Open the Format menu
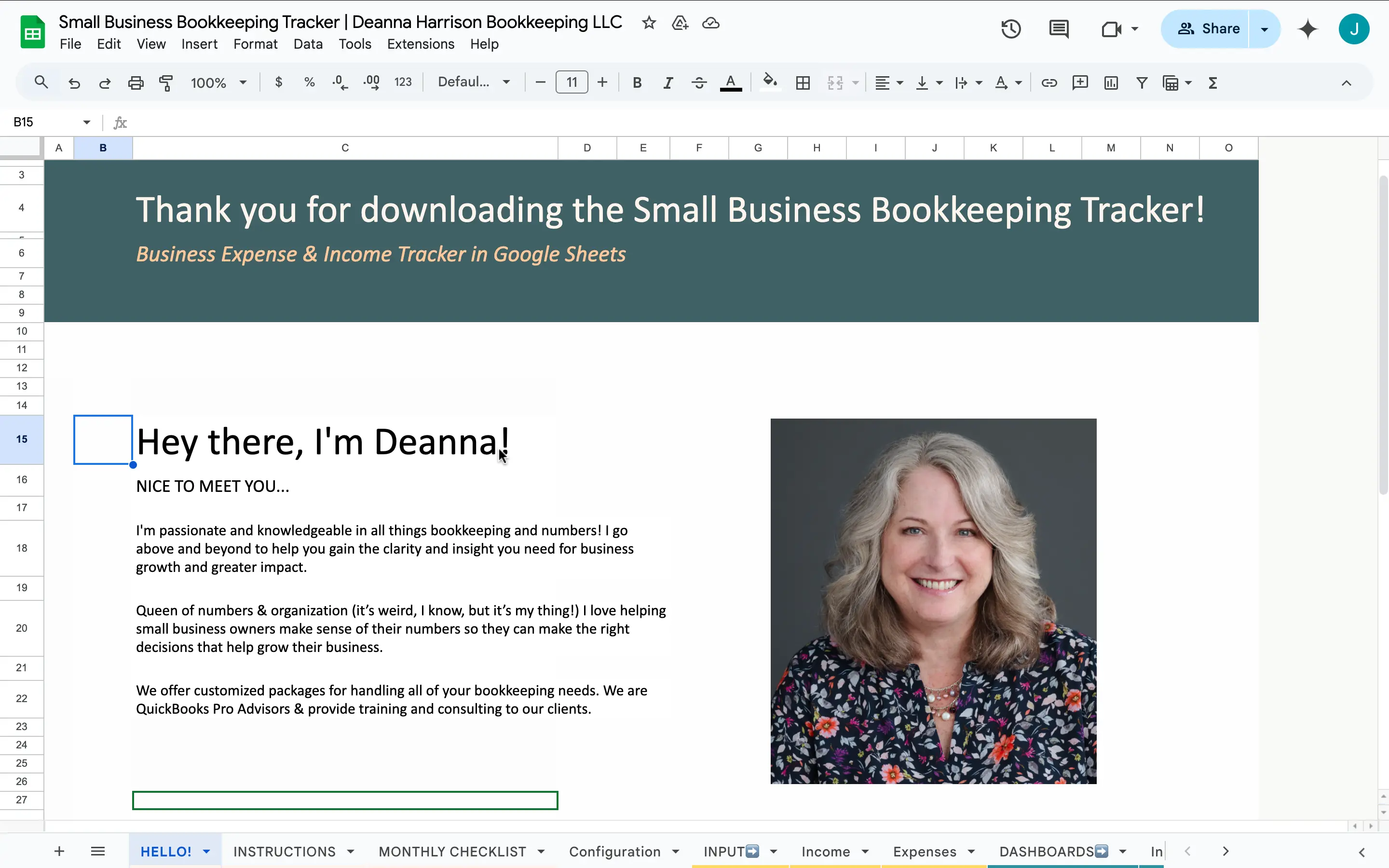 256,44
